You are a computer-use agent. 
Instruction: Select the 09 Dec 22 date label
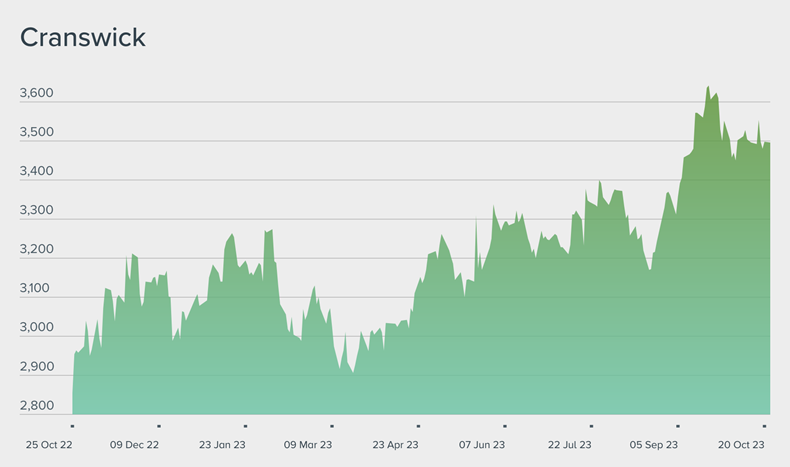click(x=135, y=445)
